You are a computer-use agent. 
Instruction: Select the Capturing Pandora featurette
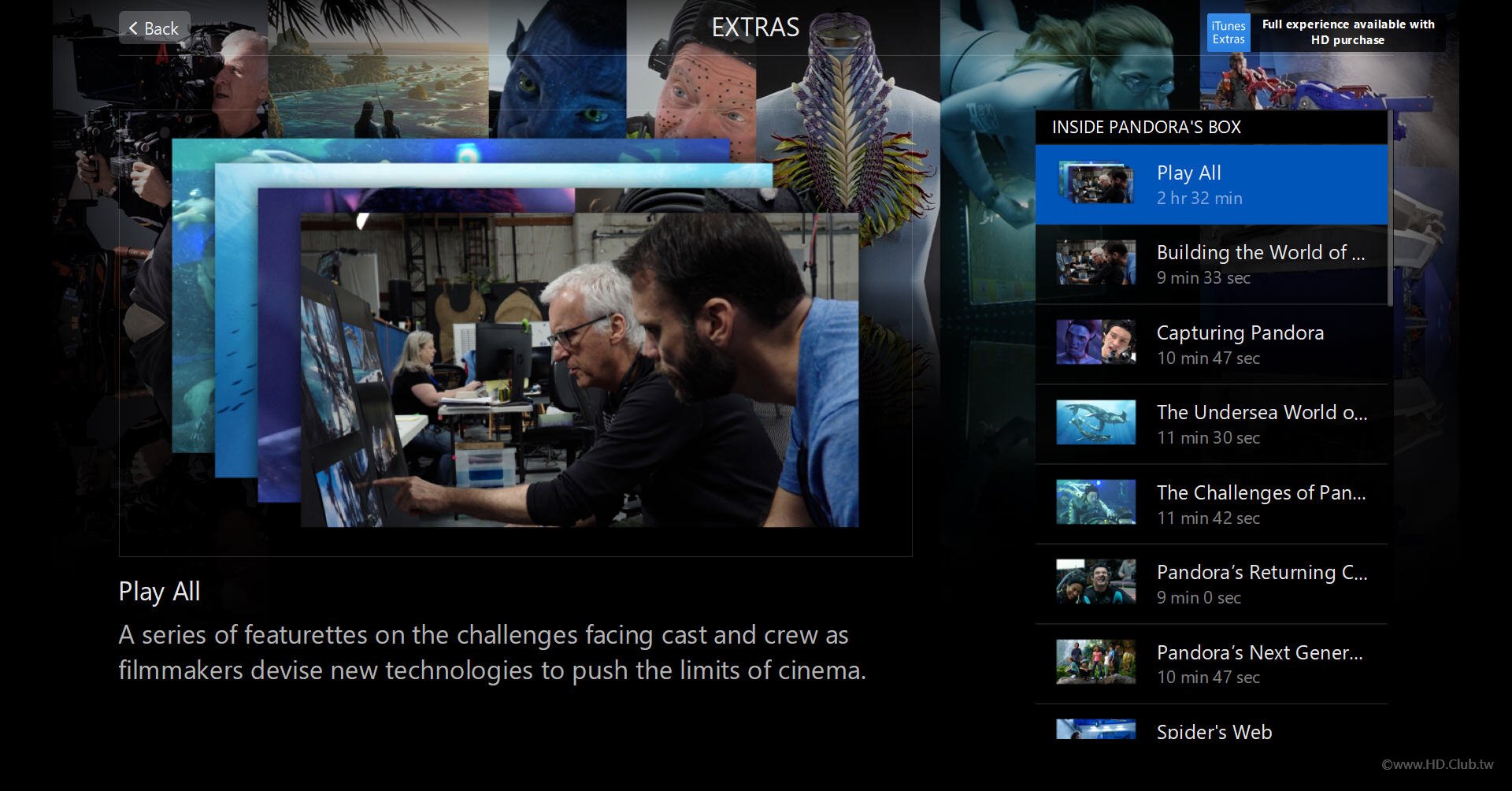(1211, 344)
